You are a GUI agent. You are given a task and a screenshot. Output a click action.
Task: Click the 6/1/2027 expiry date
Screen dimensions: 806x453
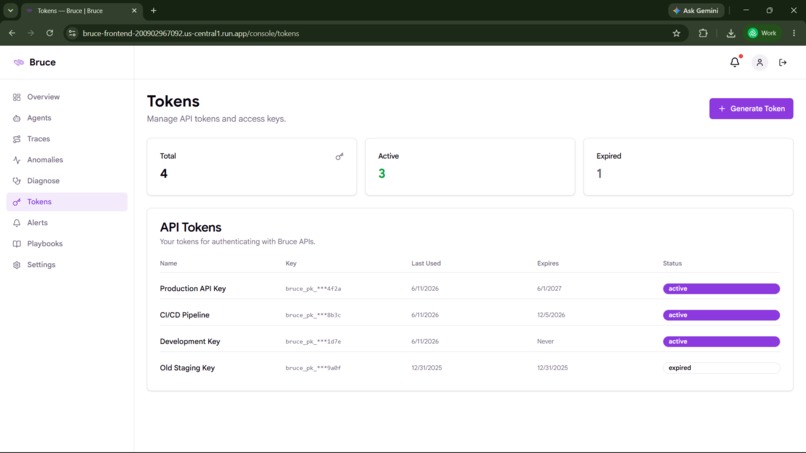549,288
